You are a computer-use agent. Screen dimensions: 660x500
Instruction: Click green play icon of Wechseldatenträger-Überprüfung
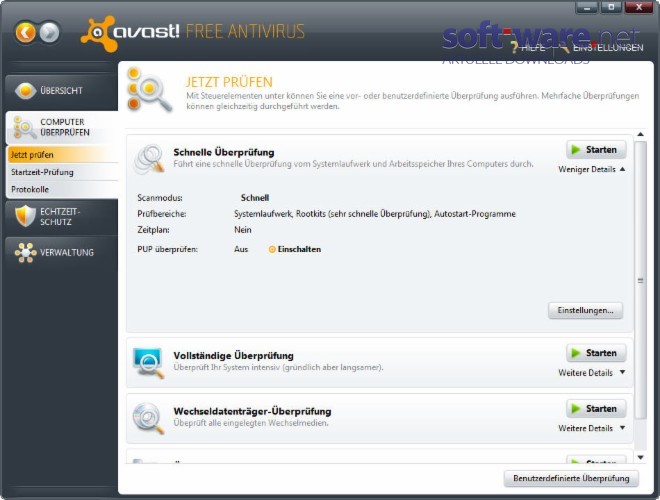point(575,409)
